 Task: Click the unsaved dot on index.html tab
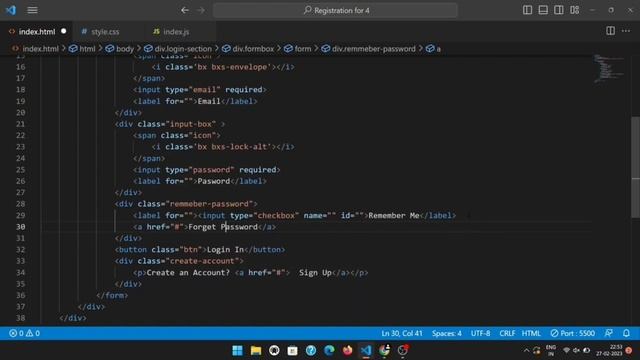64,31
